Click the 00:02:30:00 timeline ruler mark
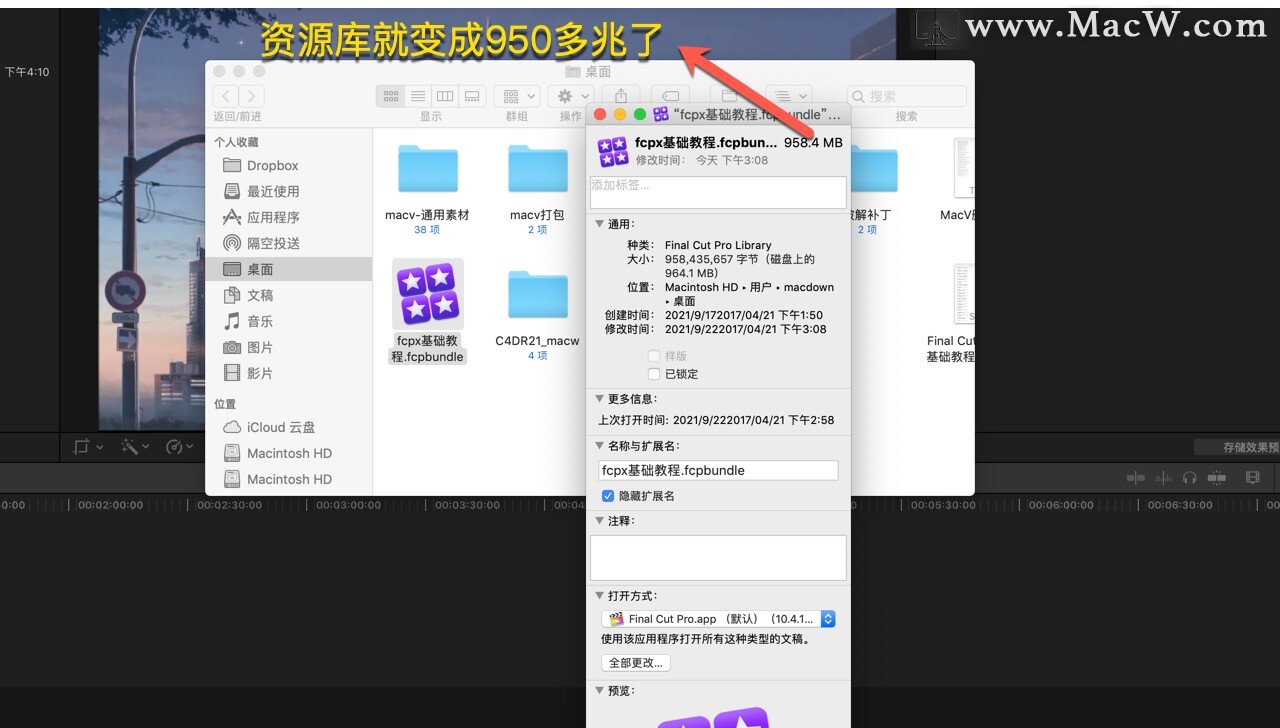Screen dimensions: 1280x728 tap(230, 505)
